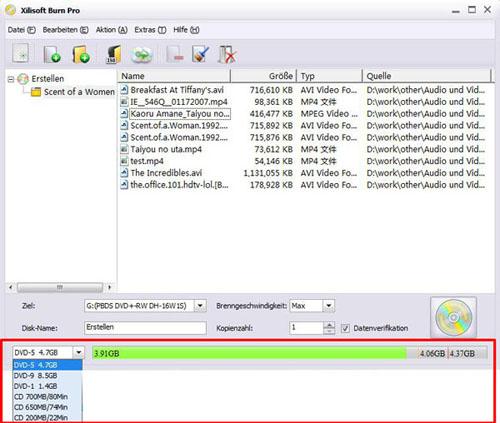Select row IE_546Q_01172007.mp4
The height and width of the screenshot is (423, 500).
coord(303,101)
